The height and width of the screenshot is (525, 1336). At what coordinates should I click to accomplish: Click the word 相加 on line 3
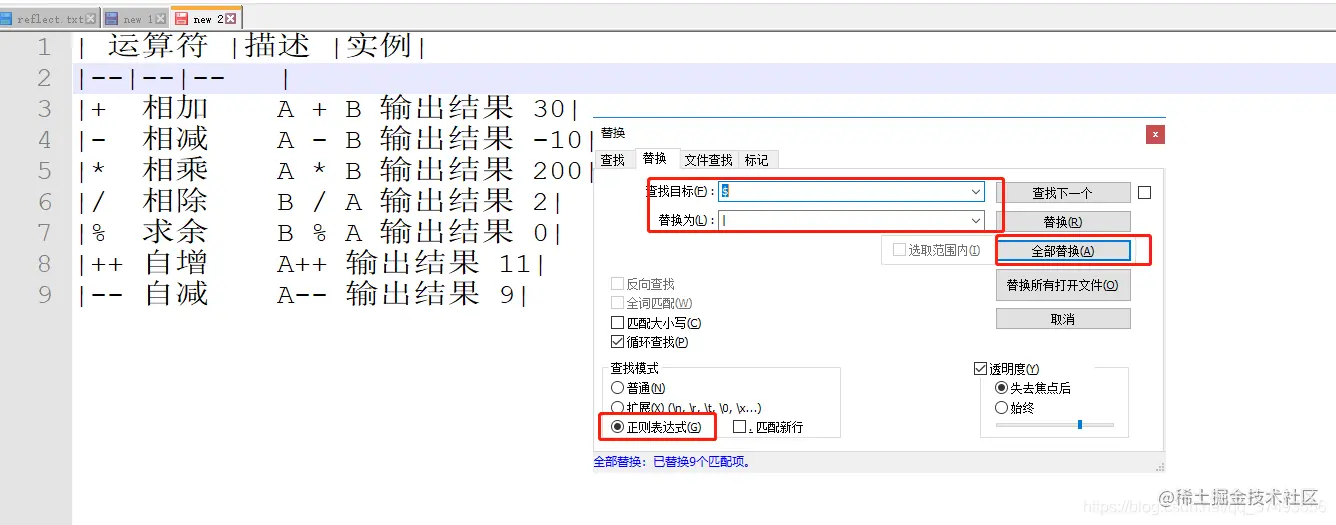(x=176, y=108)
